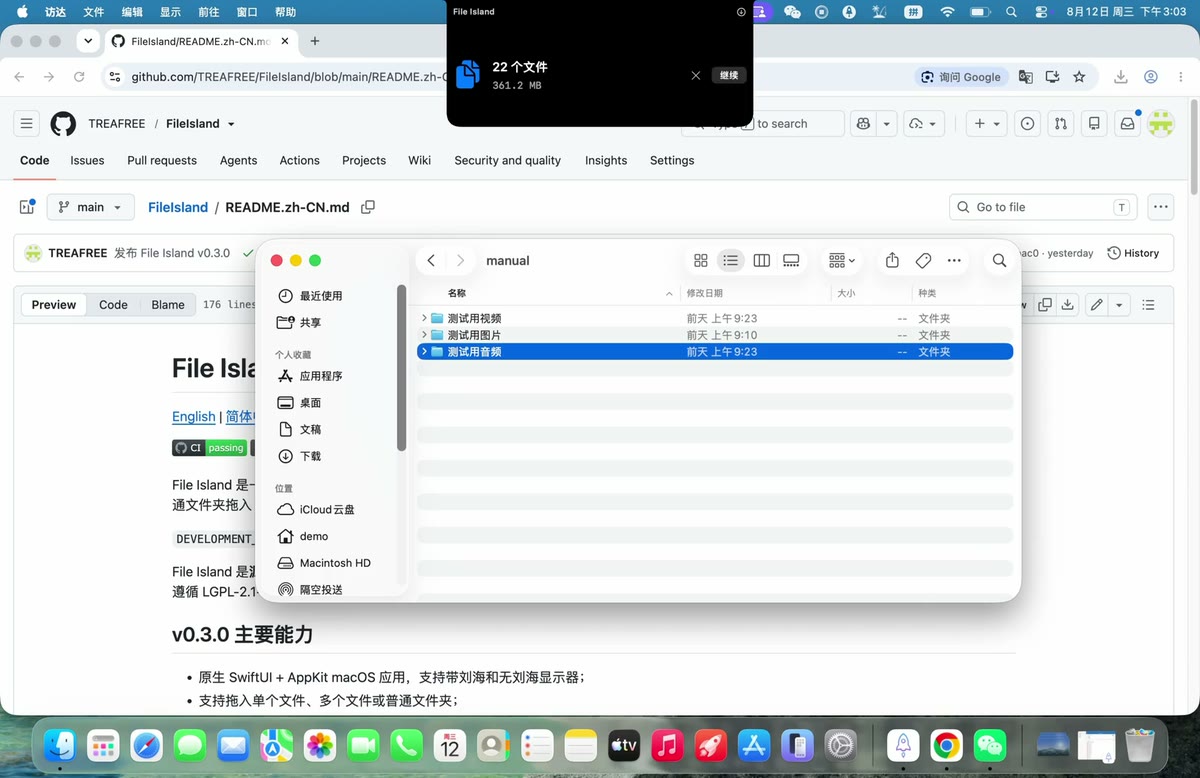Switch to the Actions tab
The width and height of the screenshot is (1200, 778).
(299, 160)
